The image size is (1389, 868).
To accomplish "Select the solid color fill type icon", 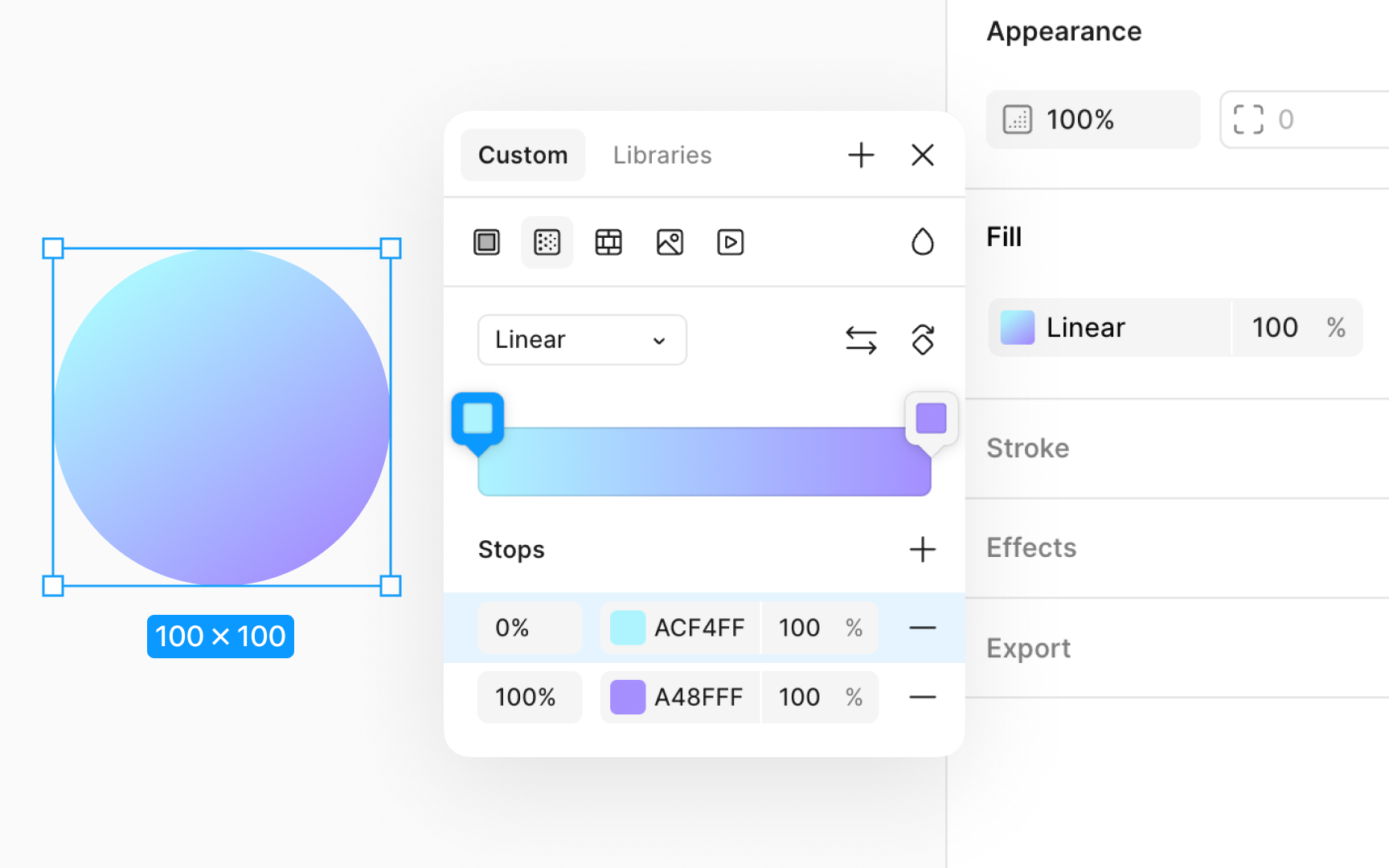I will point(486,242).
